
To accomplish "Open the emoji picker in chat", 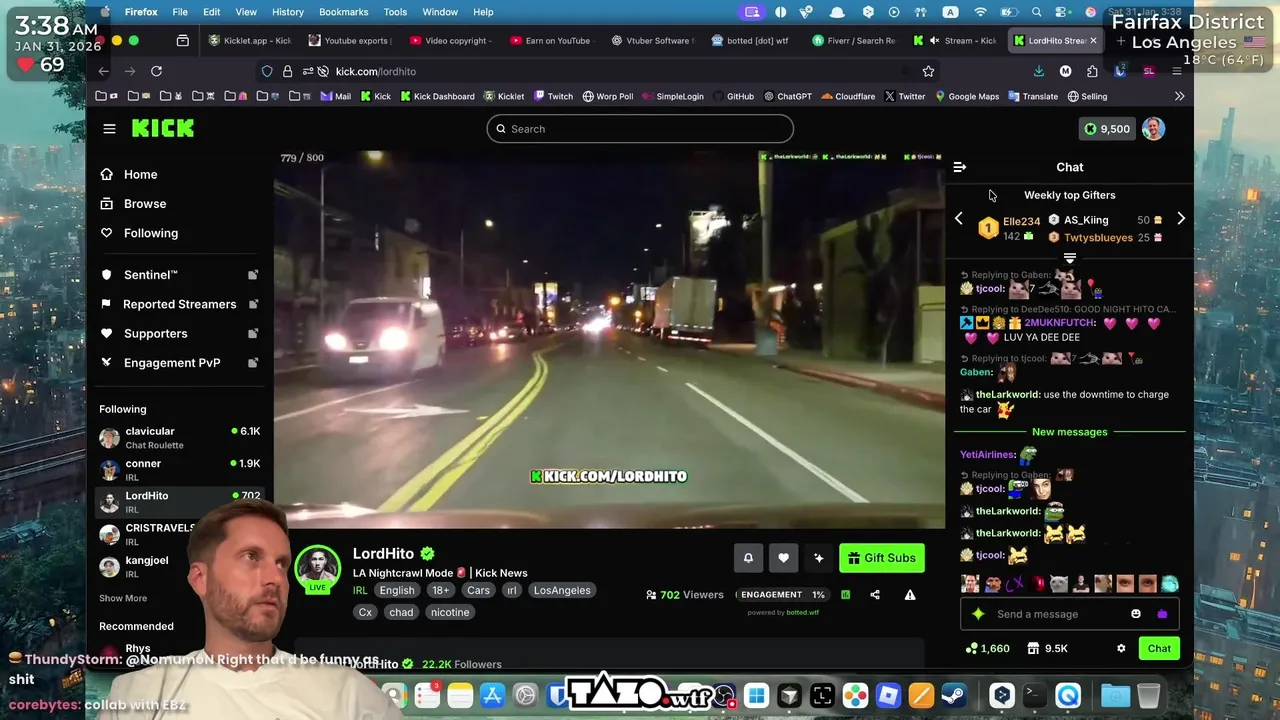I will coord(1136,614).
